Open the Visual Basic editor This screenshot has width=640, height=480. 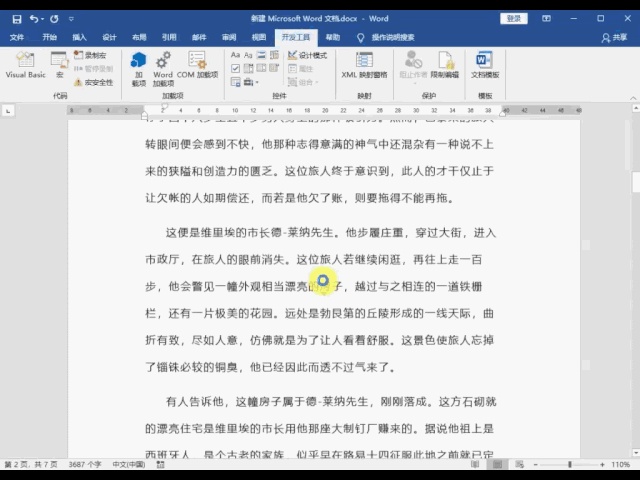pyautogui.click(x=25, y=65)
